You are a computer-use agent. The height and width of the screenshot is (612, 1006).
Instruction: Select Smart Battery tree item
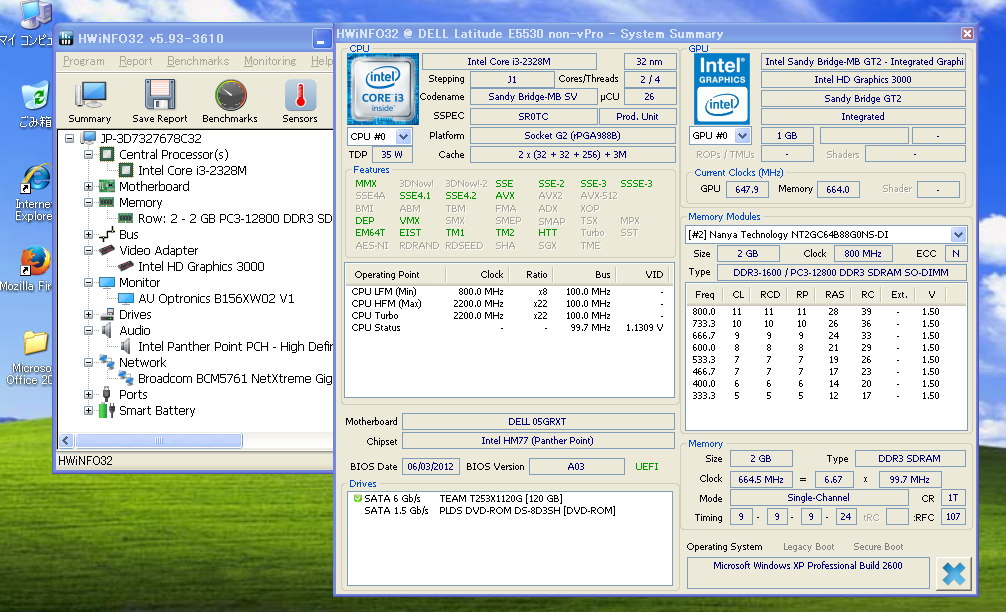click(x=157, y=411)
